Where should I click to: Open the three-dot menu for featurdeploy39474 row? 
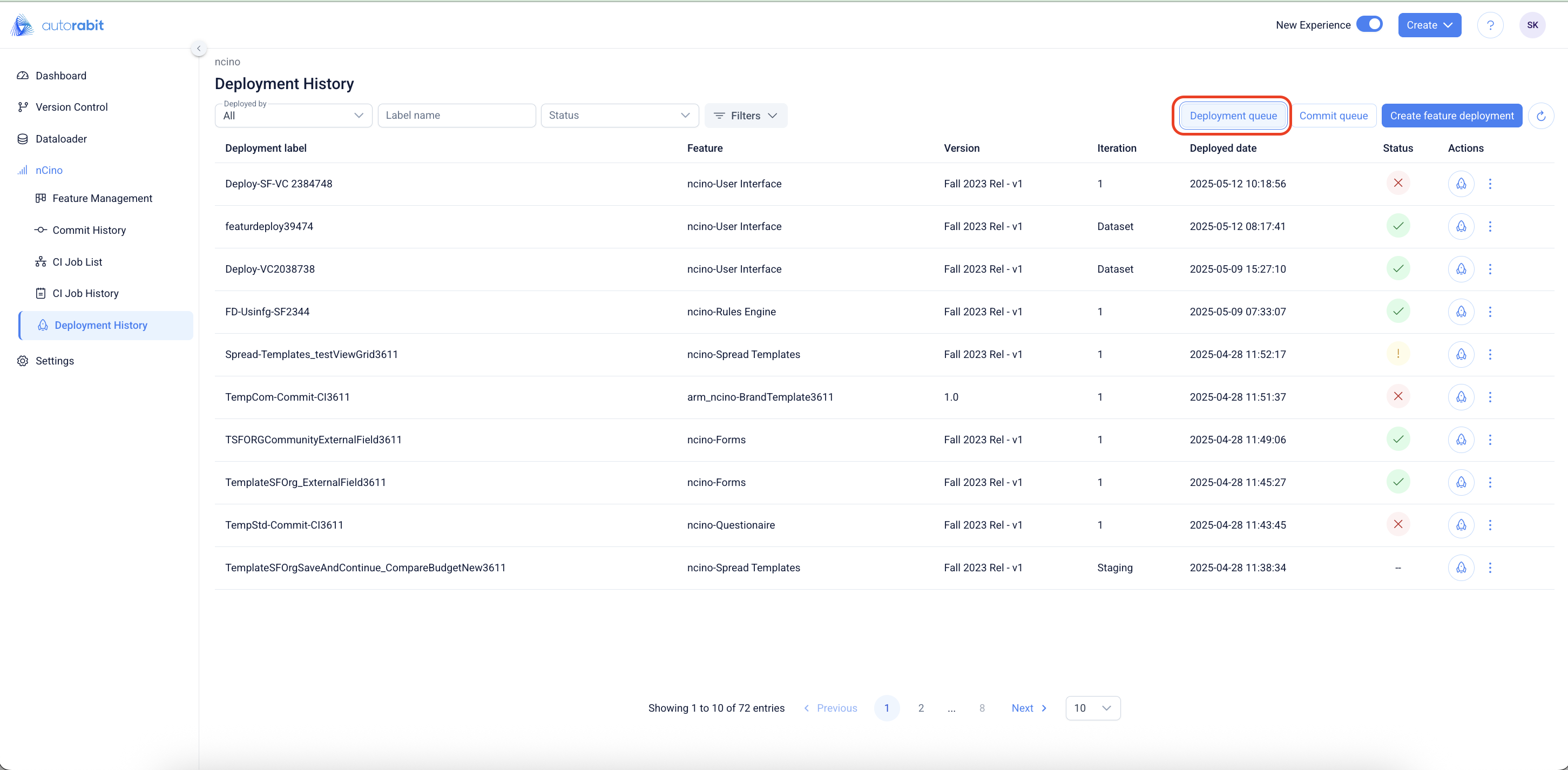1490,226
